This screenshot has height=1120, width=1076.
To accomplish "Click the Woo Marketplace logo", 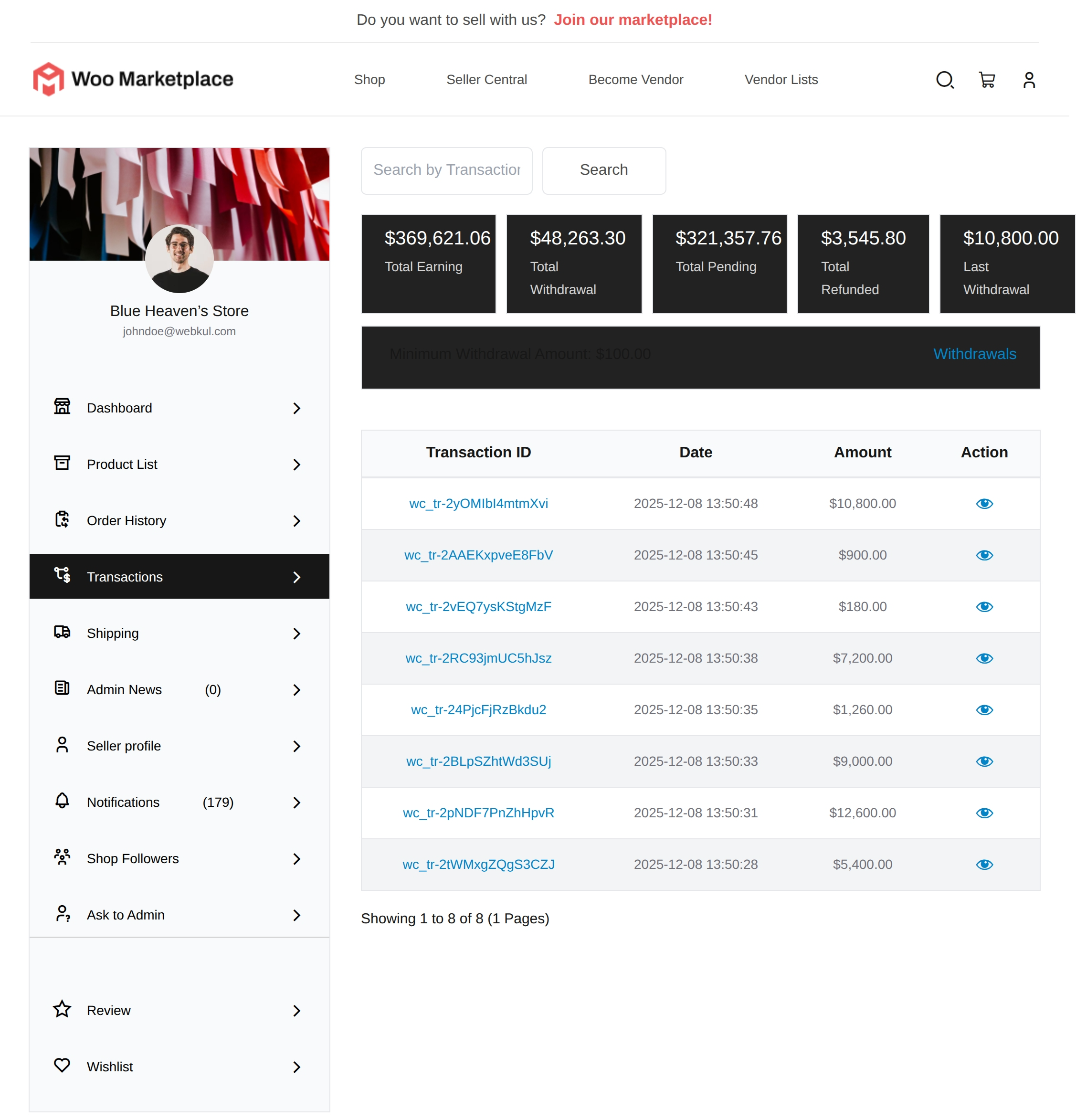I will 133,79.
